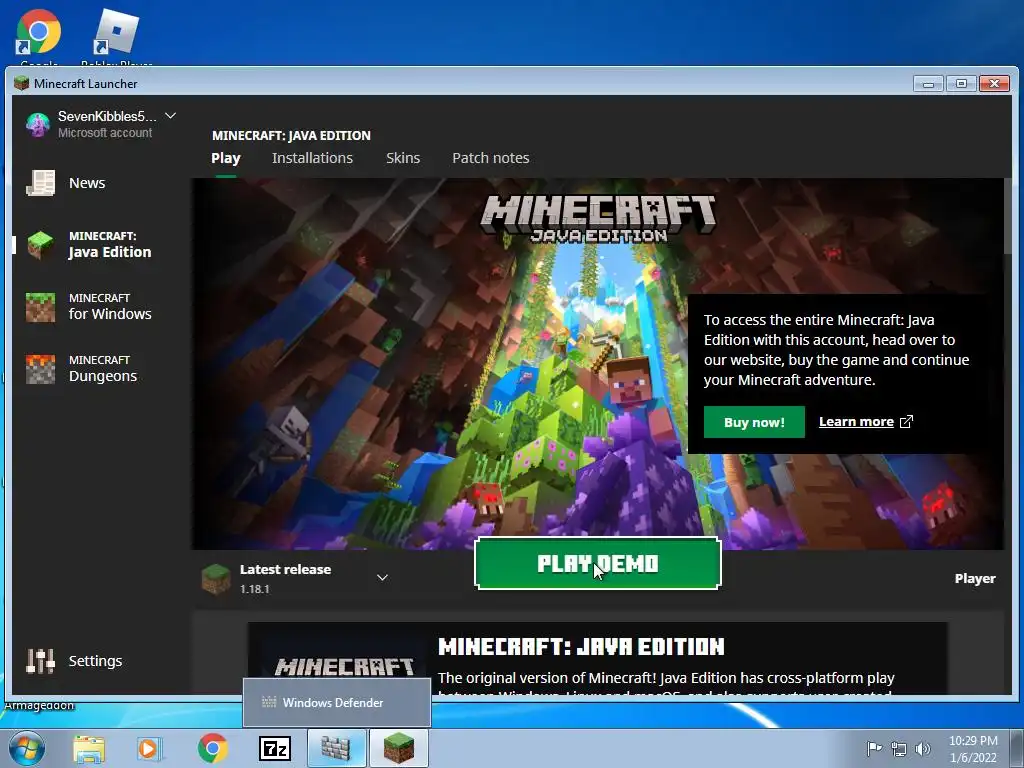The image size is (1024, 768).
Task: Open the network tray icon
Action: [899, 749]
